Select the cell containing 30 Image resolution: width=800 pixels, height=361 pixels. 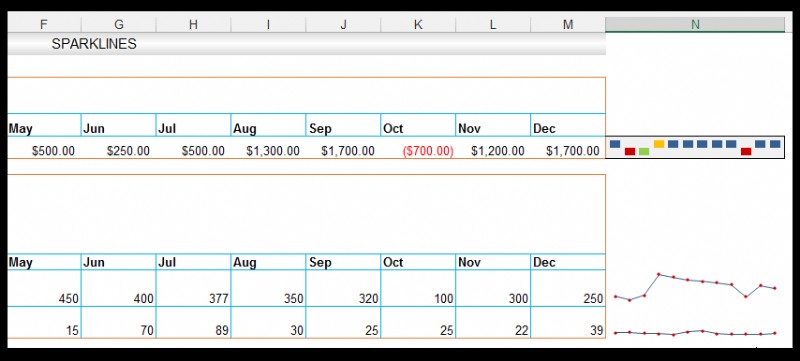pos(268,322)
